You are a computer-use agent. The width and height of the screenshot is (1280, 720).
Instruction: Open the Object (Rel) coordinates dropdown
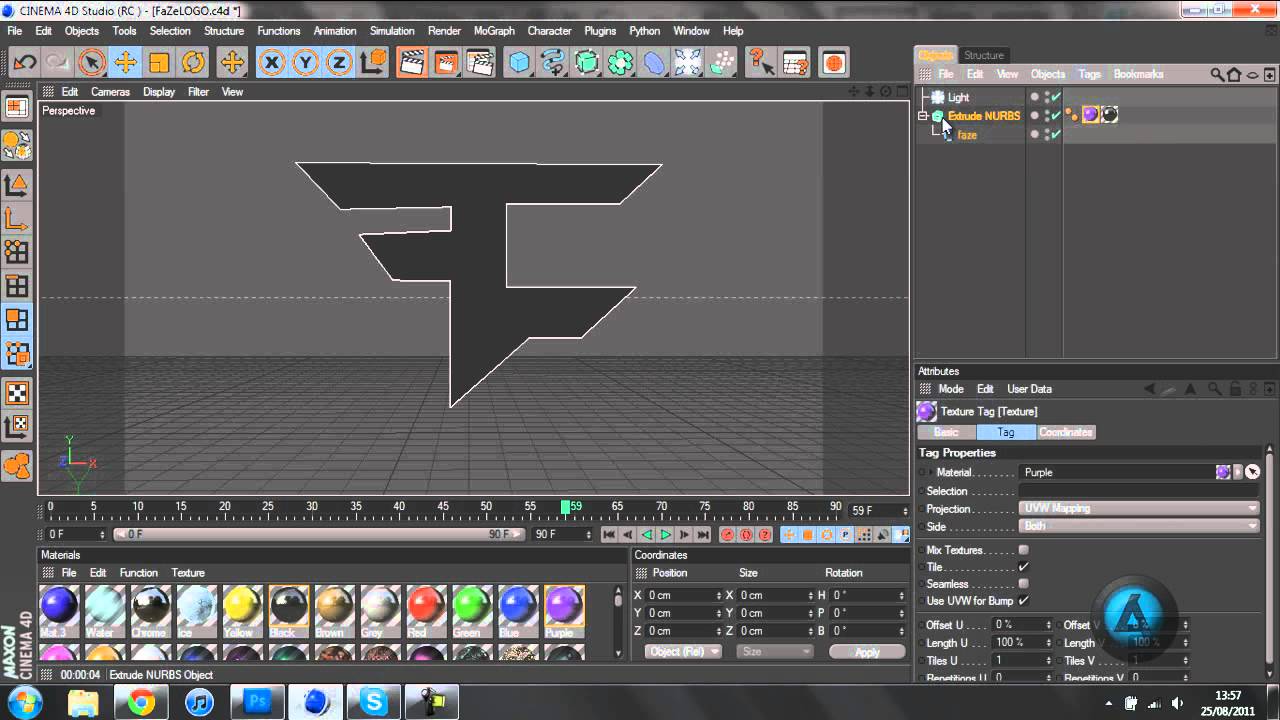click(x=683, y=652)
